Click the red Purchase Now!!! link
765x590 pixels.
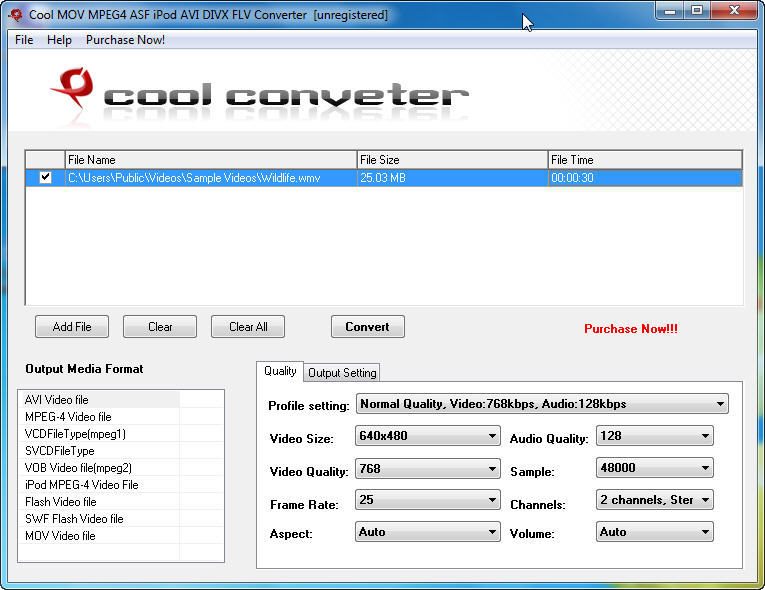tap(631, 329)
